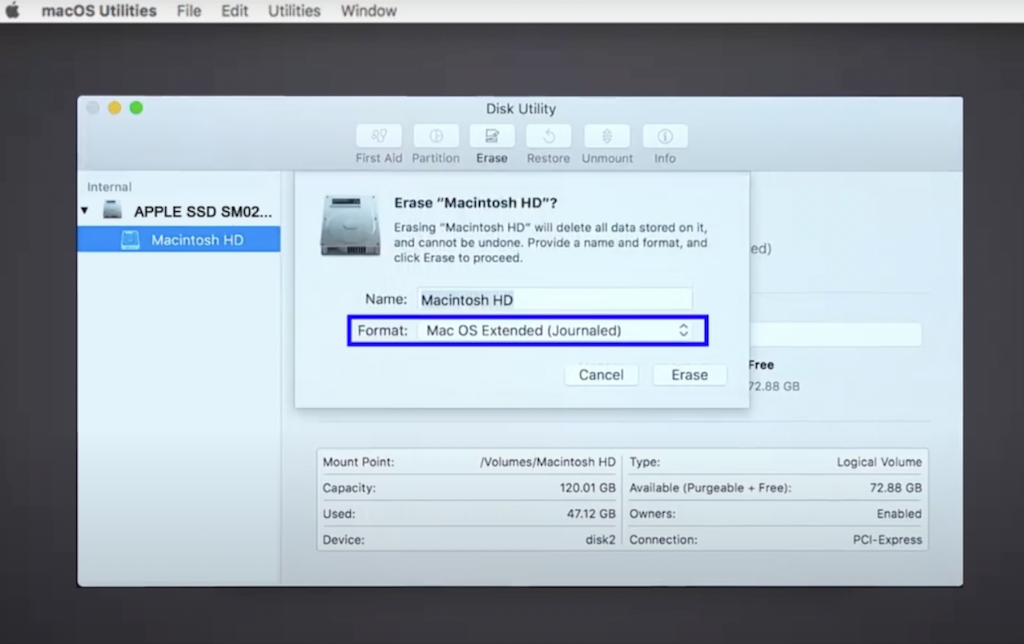
Task: Click the Enabled owners value
Action: 899,514
